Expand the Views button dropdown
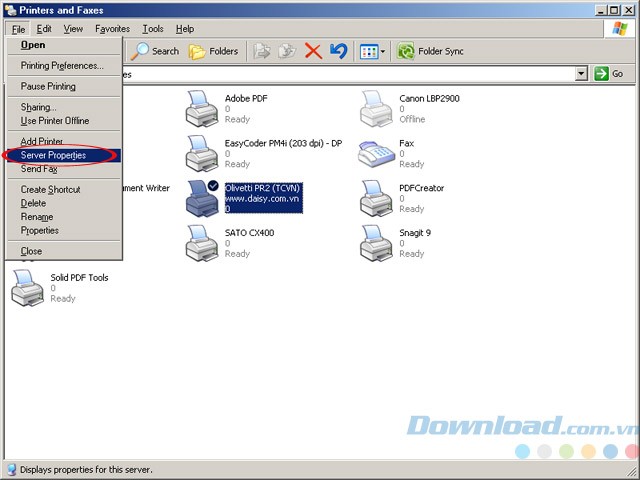Image resolution: width=640 pixels, height=480 pixels. 381,51
